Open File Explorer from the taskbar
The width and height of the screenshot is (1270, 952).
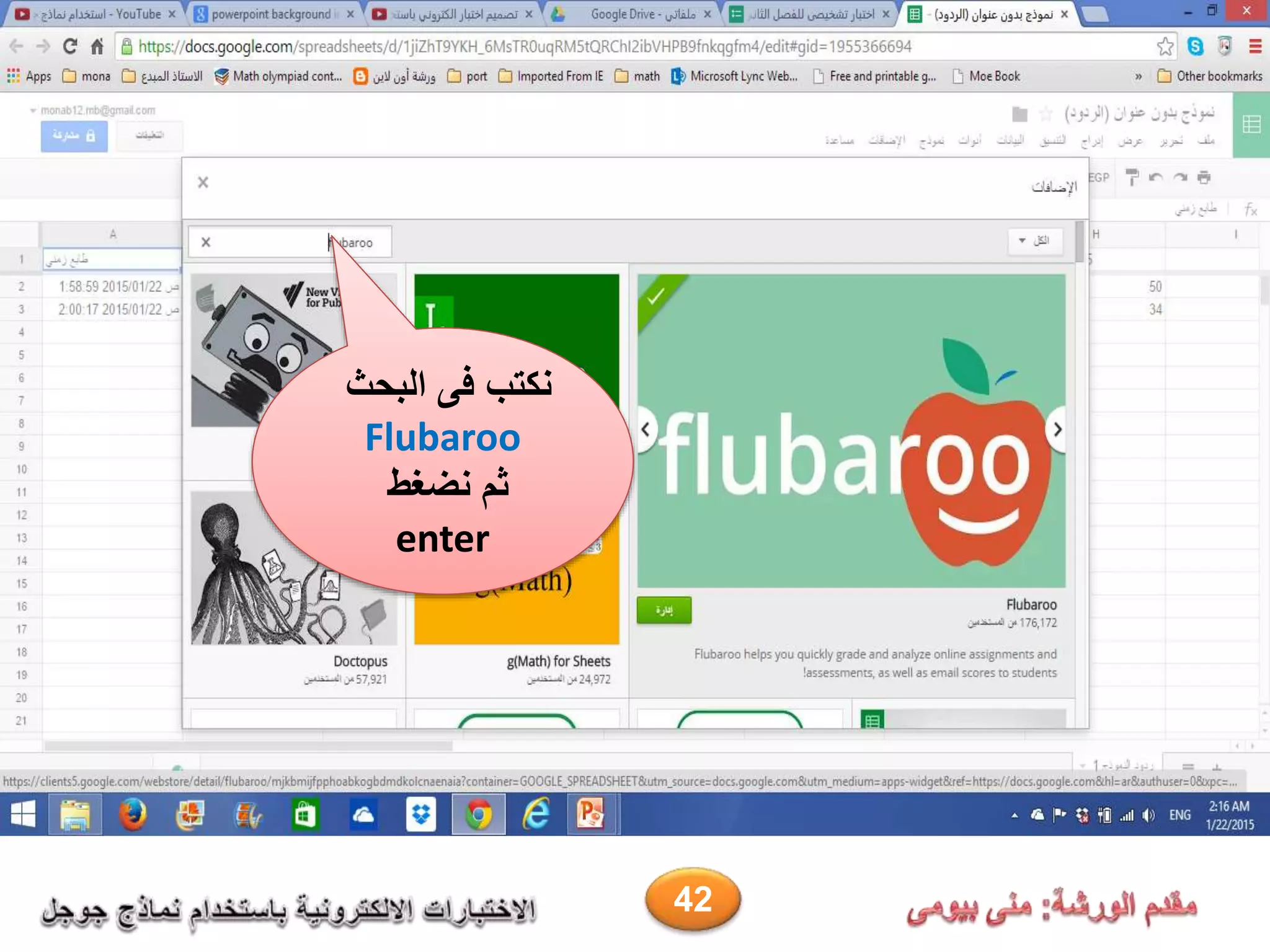pyautogui.click(x=75, y=814)
